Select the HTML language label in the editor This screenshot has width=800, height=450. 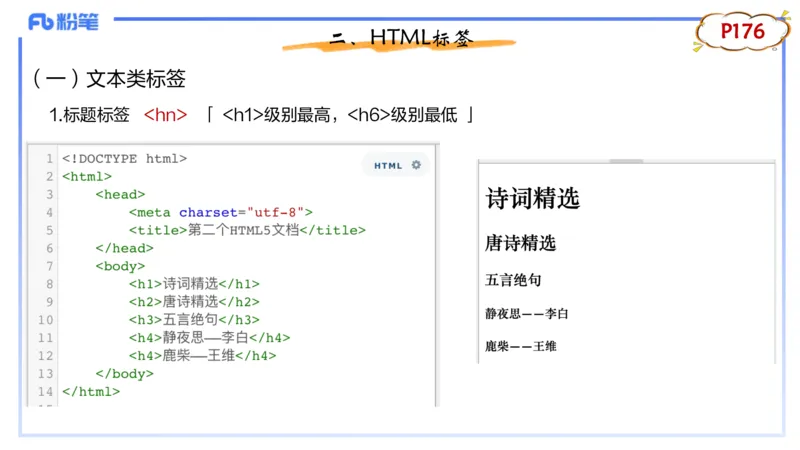(x=388, y=166)
